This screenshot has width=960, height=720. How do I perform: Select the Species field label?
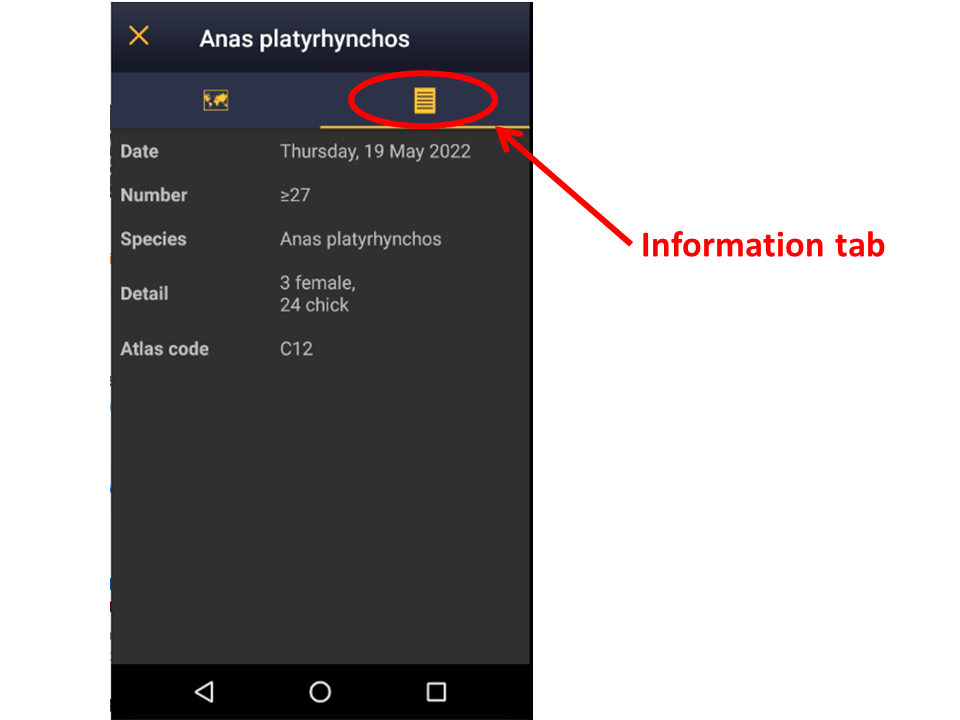(x=153, y=239)
